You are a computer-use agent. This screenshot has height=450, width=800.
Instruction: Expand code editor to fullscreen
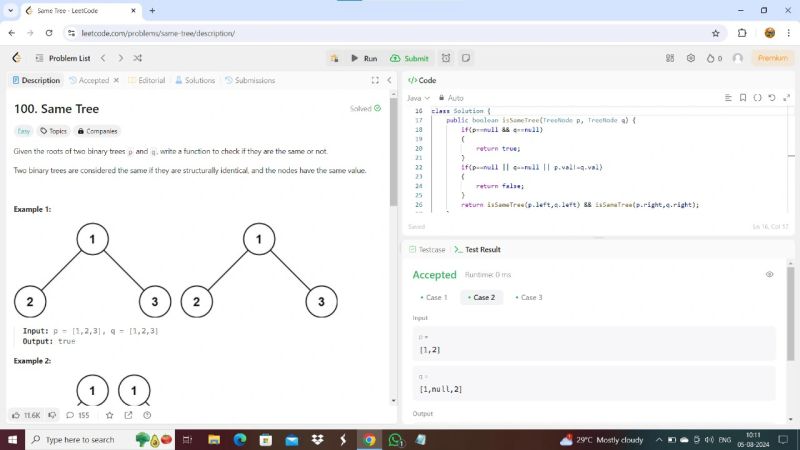point(786,98)
